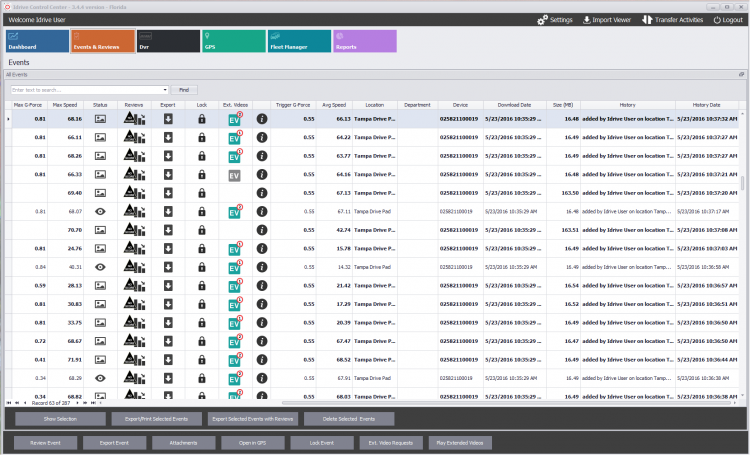This screenshot has height=455, width=750.
Task: Toggle the eye status icon in the 68.07 max speed row
Action: click(100, 212)
